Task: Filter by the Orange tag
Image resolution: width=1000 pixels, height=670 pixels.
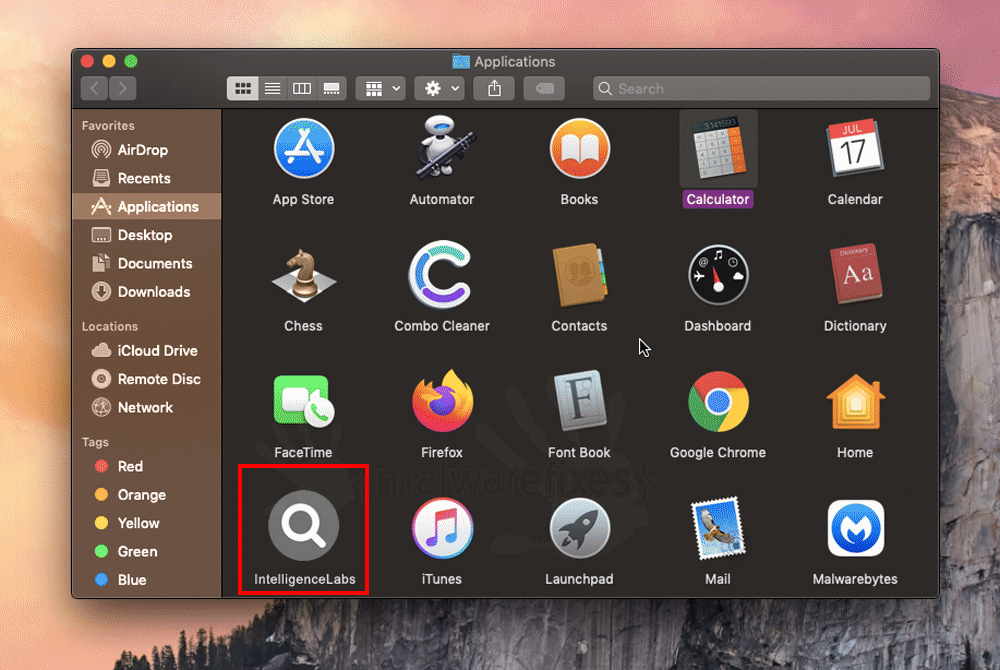Action: pyautogui.click(x=147, y=495)
